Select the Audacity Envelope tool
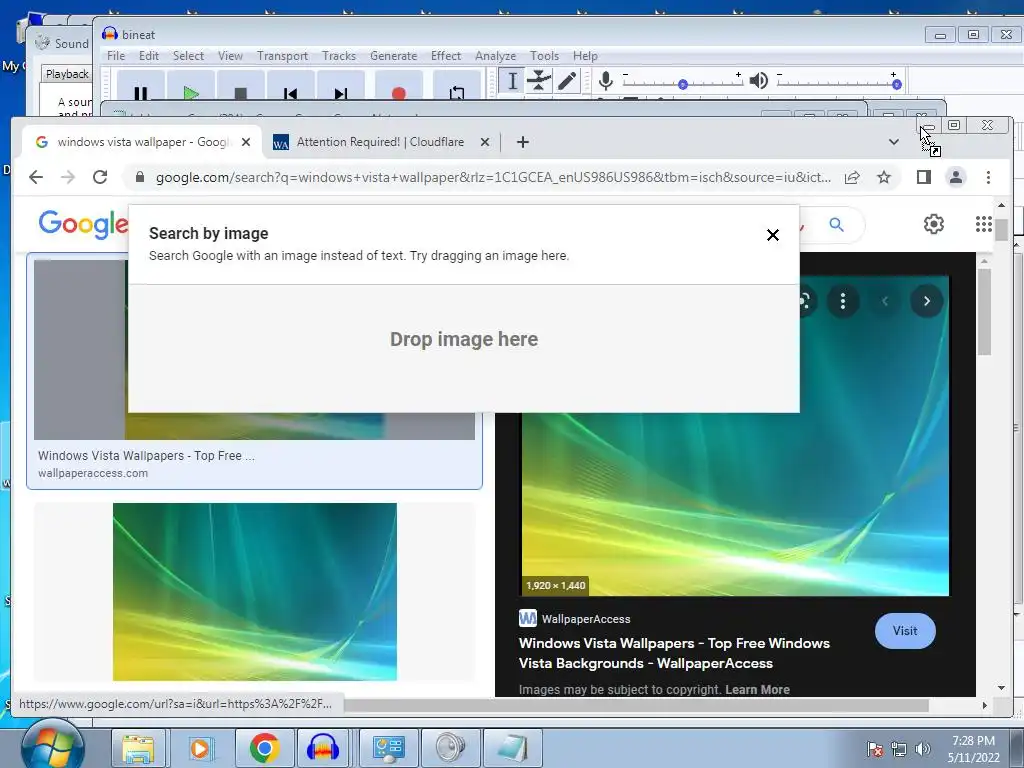Viewport: 1024px width, 768px height. click(539, 81)
